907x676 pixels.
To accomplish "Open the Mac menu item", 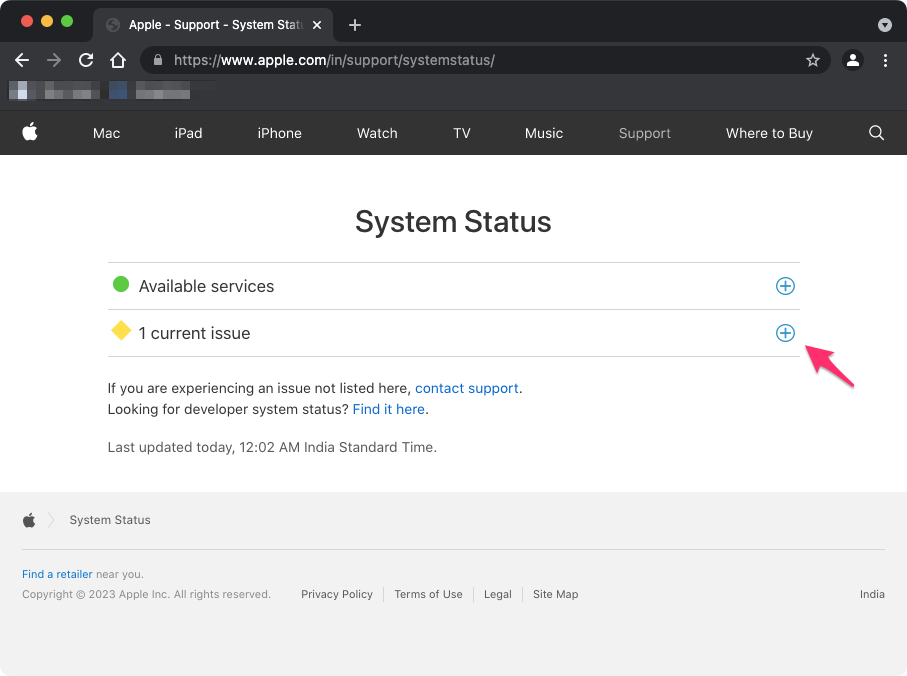I will coord(106,133).
